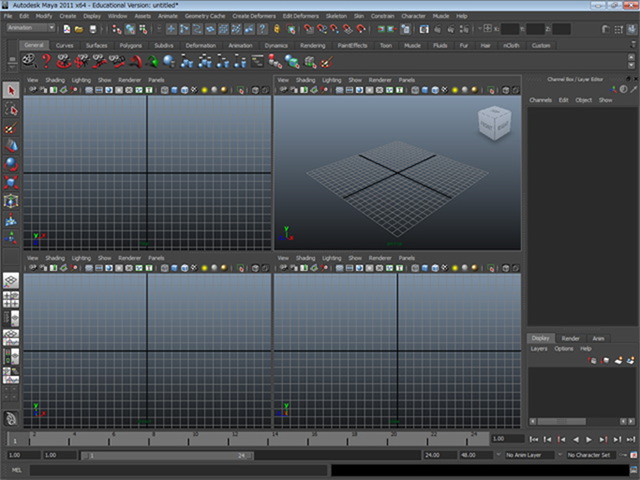Click the ViewCube in perspective viewport
The width and height of the screenshot is (640, 480).
pos(494,123)
